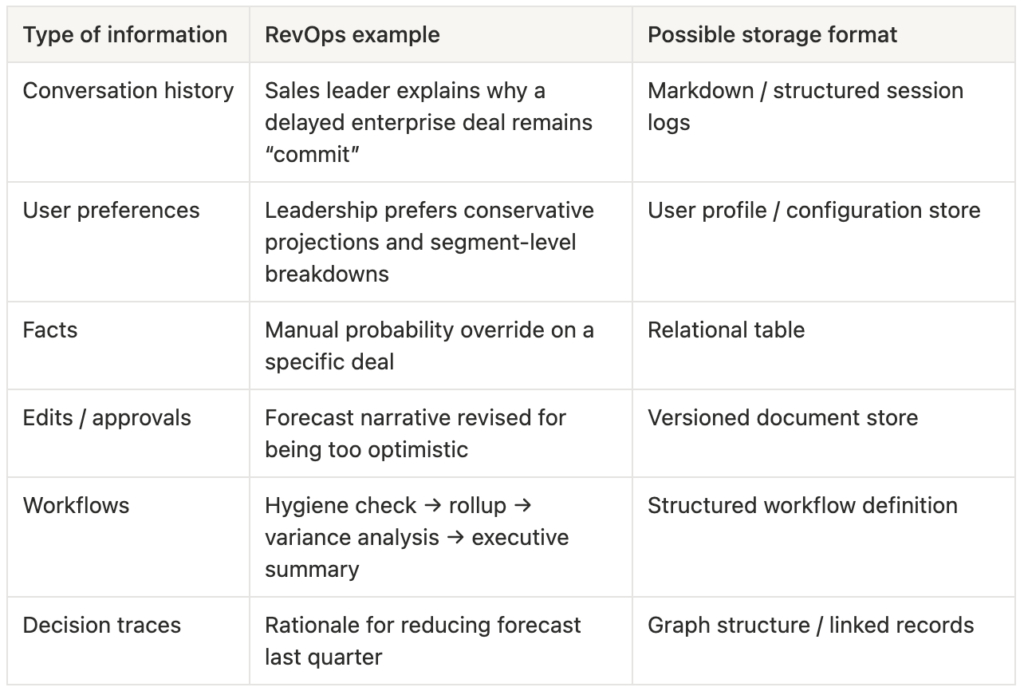Viewport: 1024px width, 691px height.
Task: Click the hygiene check rollup workflow text
Action: coord(416,537)
